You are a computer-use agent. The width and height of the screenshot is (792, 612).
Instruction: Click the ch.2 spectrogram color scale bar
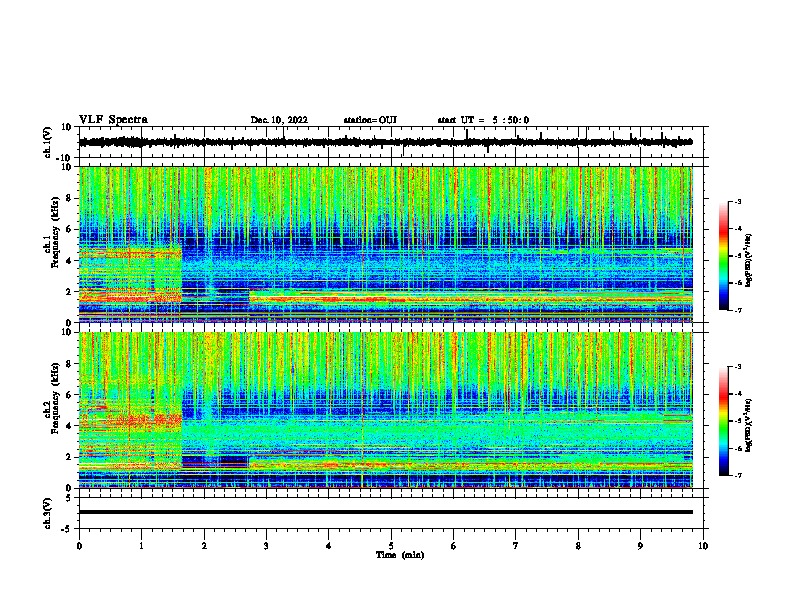[724, 421]
